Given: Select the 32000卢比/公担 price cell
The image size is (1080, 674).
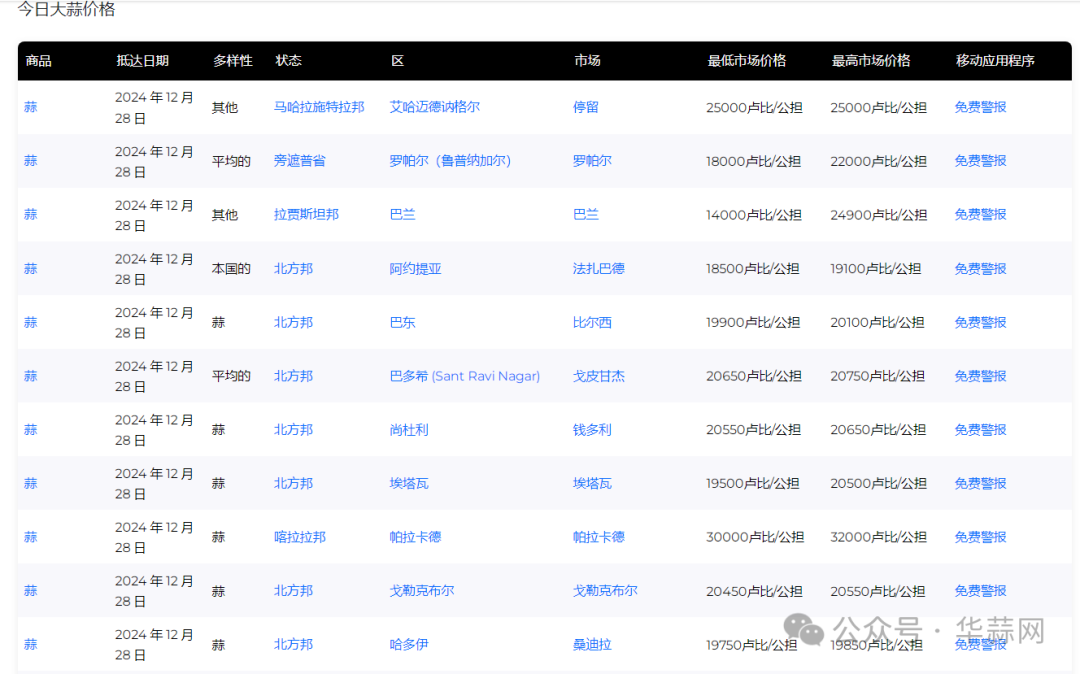Looking at the screenshot, I should pyautogui.click(x=878, y=537).
